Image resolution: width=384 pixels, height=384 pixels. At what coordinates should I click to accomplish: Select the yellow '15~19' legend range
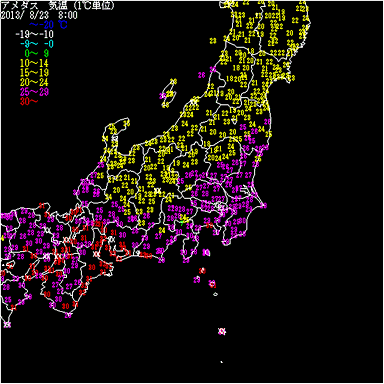[34, 73]
